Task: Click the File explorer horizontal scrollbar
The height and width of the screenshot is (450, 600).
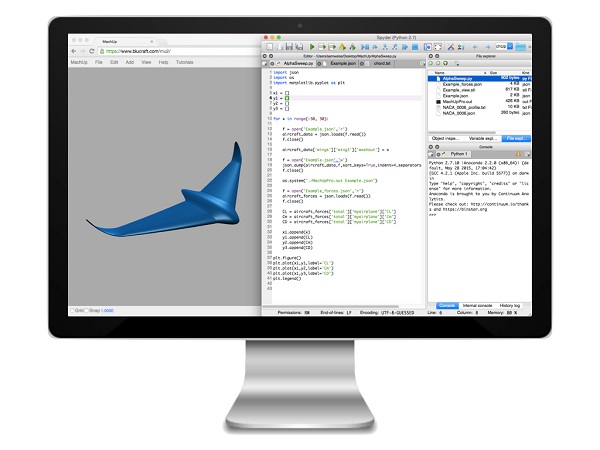Action: click(462, 132)
